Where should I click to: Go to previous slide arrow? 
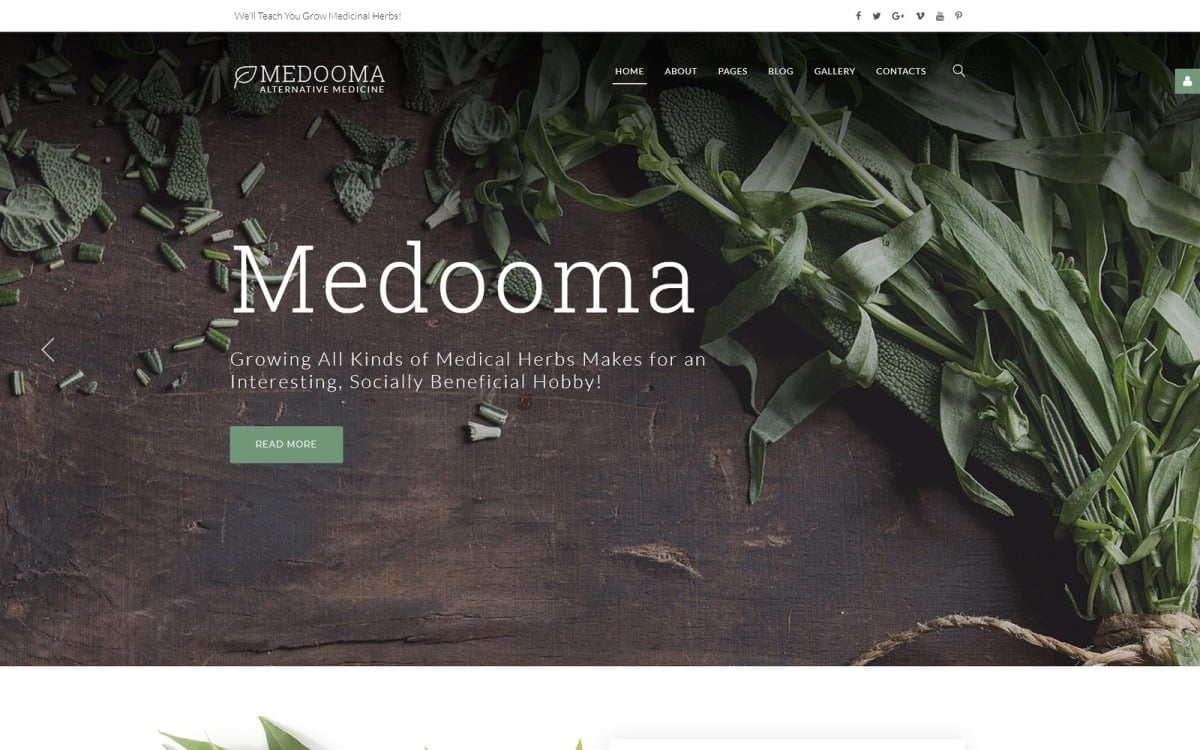click(47, 349)
